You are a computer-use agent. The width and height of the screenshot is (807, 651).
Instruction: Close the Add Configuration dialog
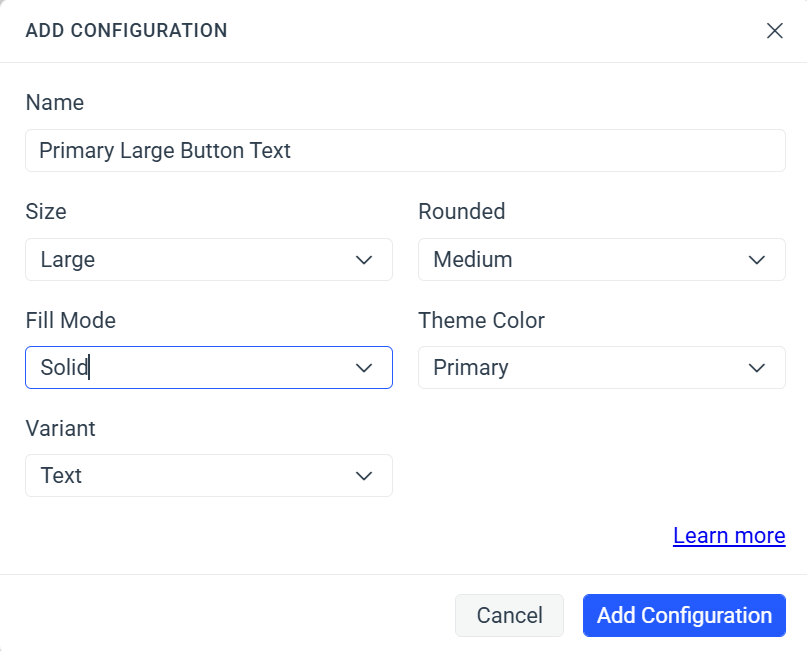point(775,30)
